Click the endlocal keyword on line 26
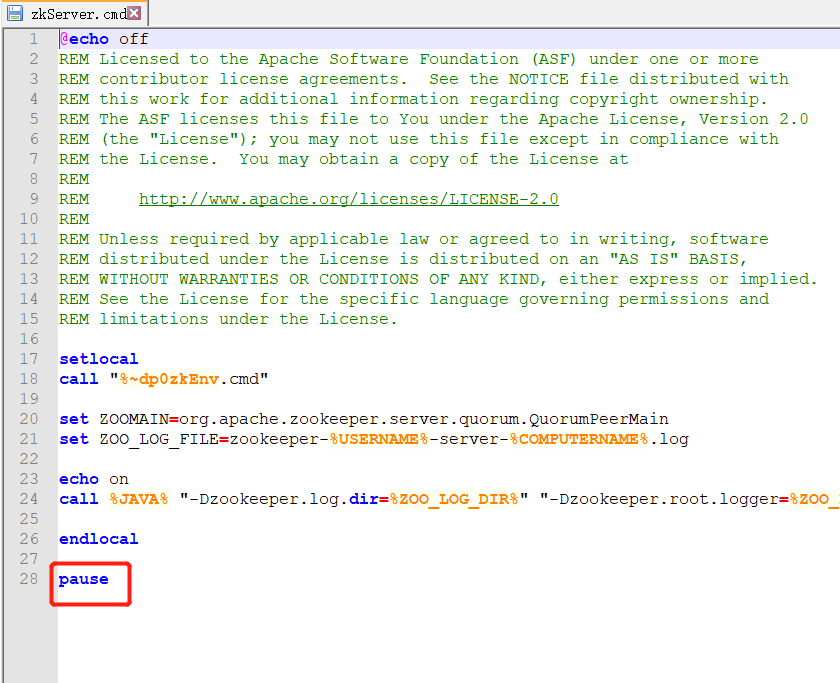 tap(98, 538)
